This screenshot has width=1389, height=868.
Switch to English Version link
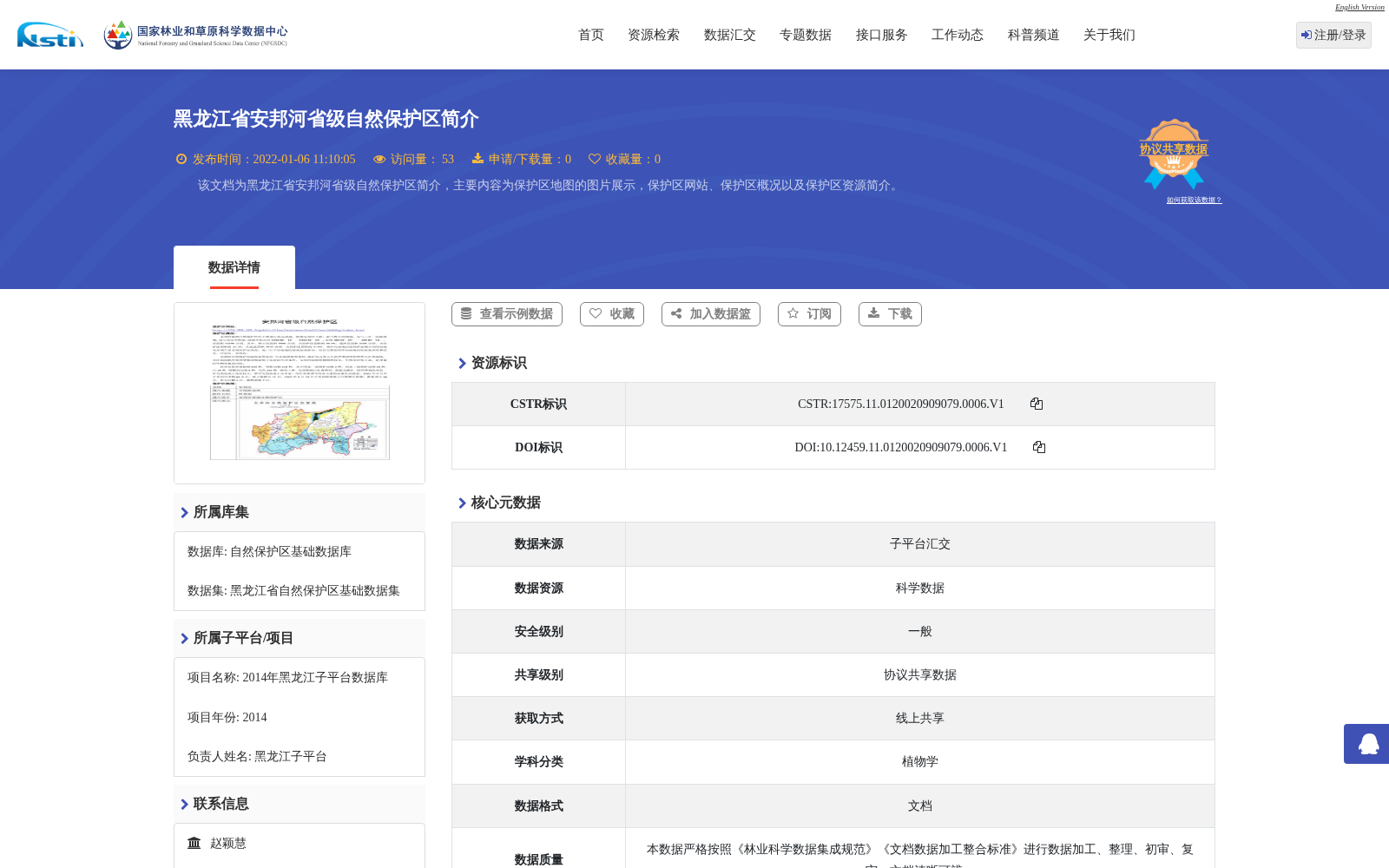pyautogui.click(x=1359, y=7)
